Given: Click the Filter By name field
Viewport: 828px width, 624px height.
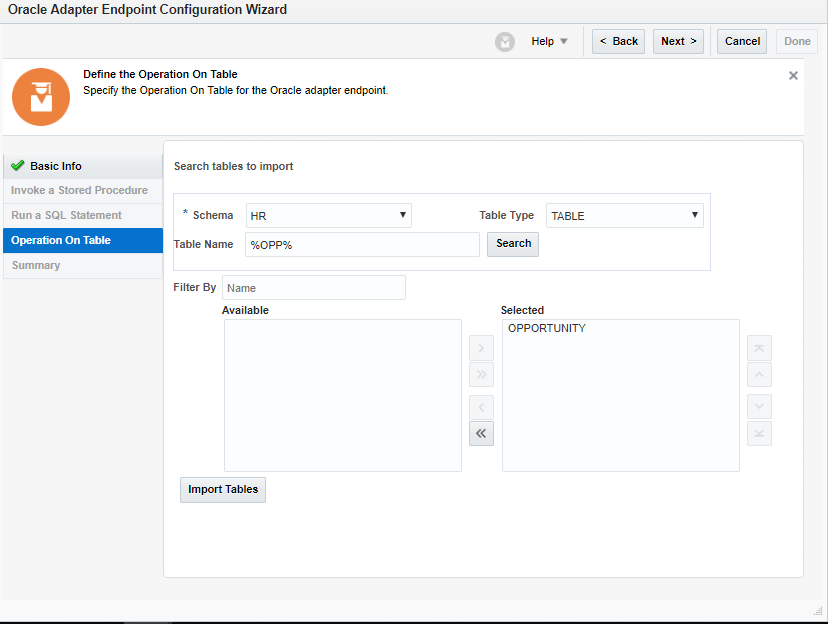Looking at the screenshot, I should click(314, 288).
